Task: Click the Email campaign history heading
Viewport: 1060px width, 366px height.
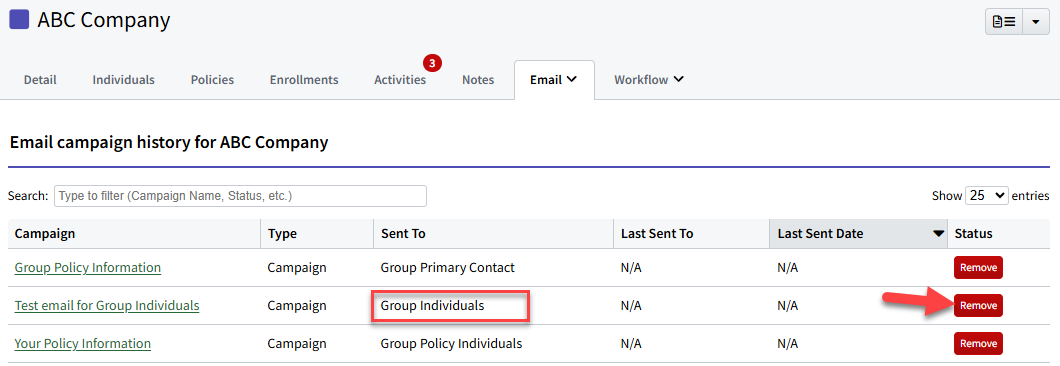Action: point(169,143)
